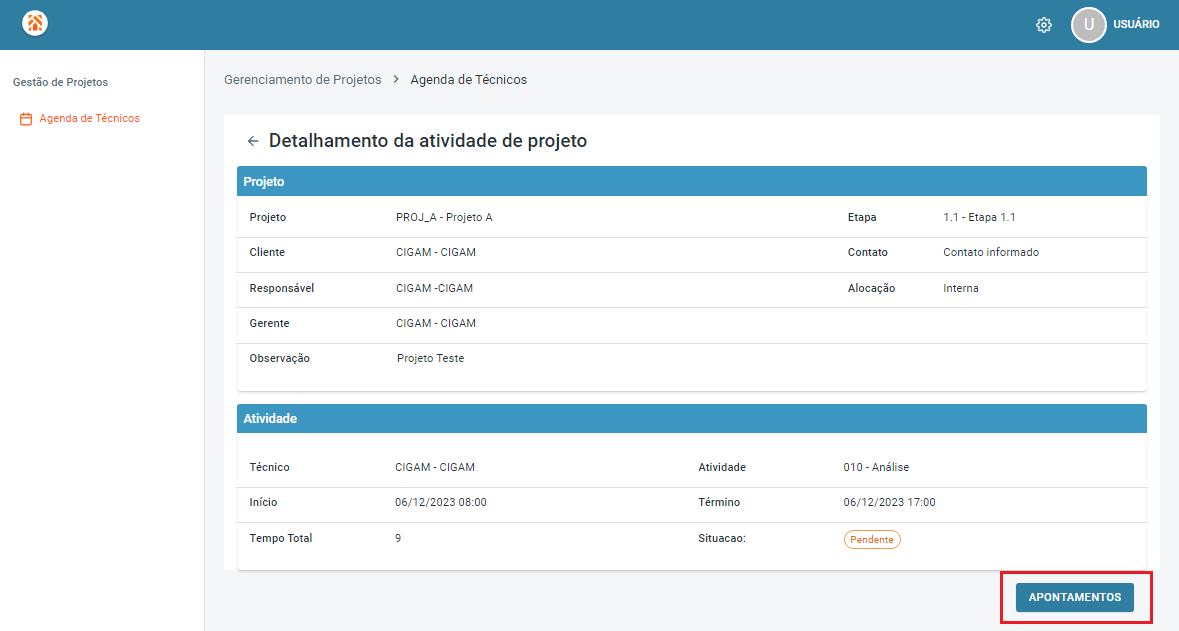This screenshot has width=1179, height=631.
Task: Click the breadcrumb chevron separator
Action: click(x=396, y=79)
